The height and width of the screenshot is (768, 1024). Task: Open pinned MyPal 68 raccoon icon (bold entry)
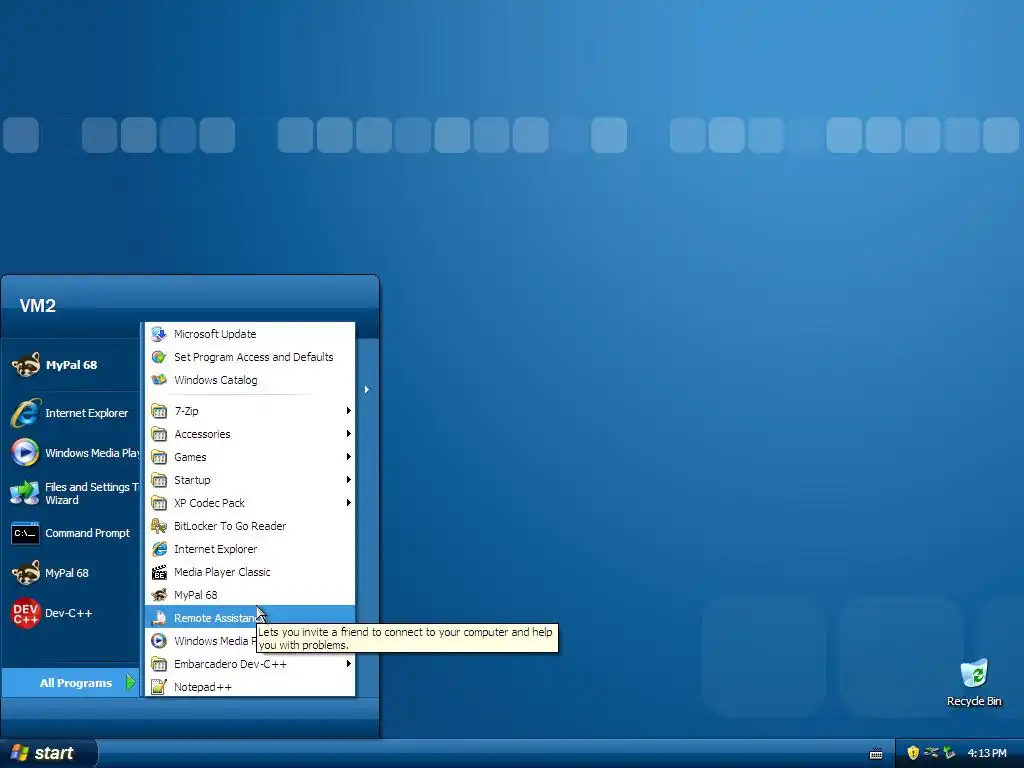26,364
